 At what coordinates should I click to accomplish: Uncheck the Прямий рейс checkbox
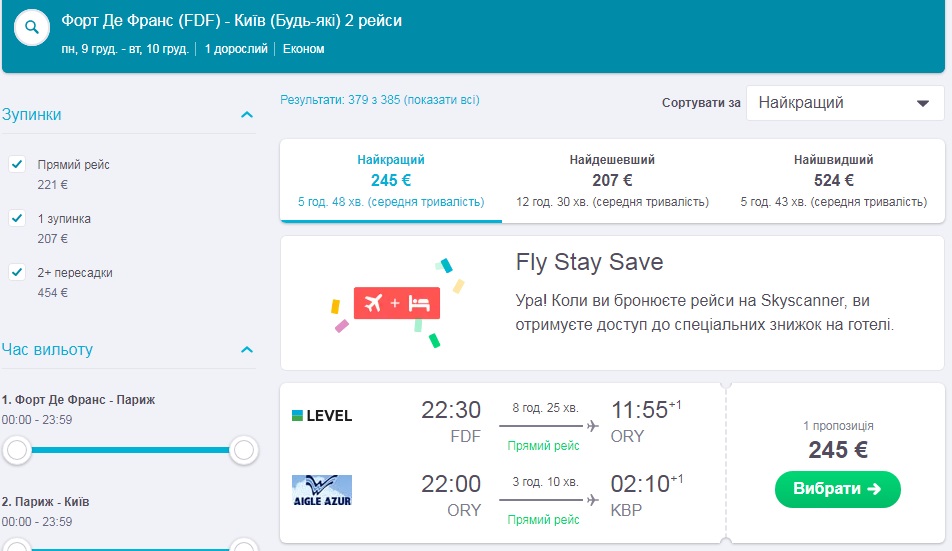pos(17,164)
